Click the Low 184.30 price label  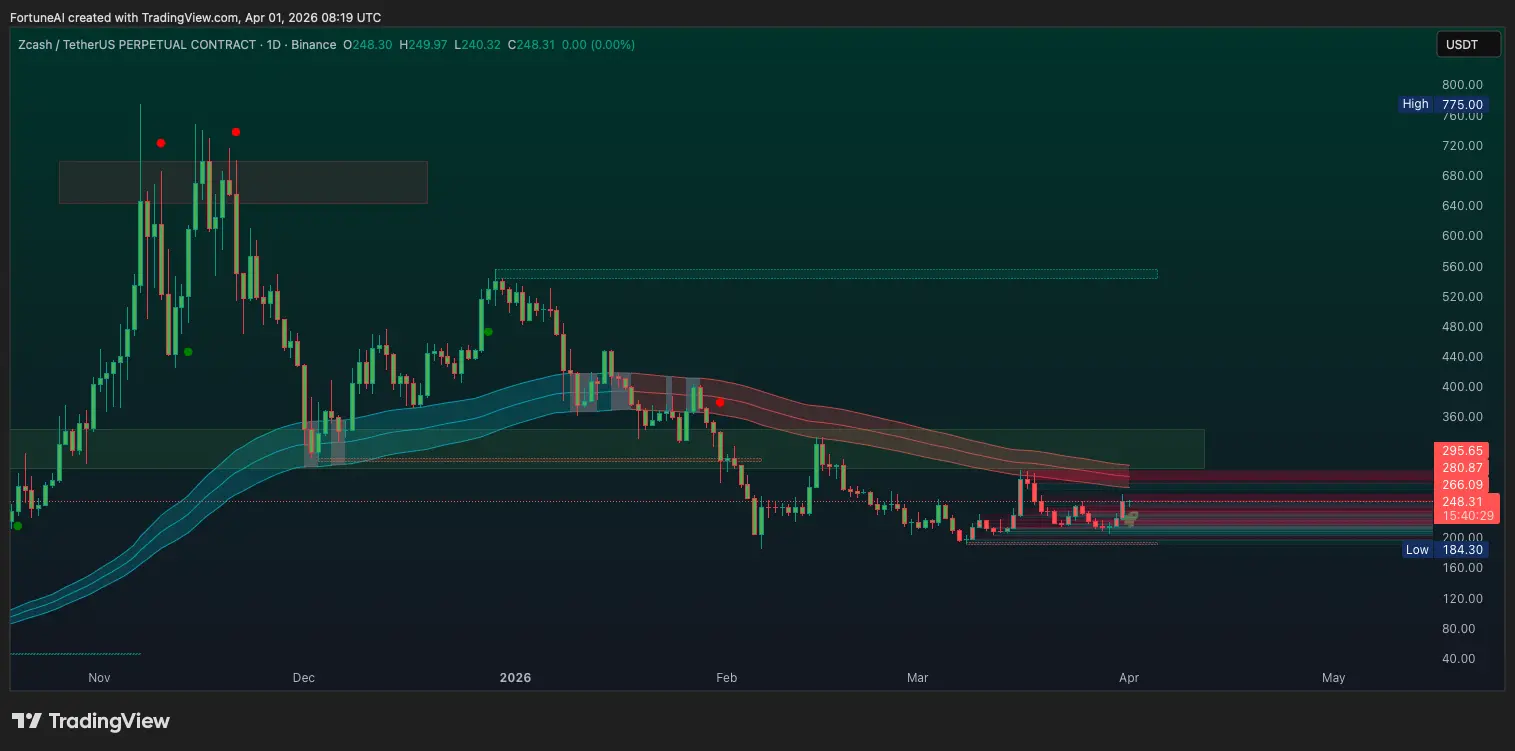pyautogui.click(x=1446, y=550)
